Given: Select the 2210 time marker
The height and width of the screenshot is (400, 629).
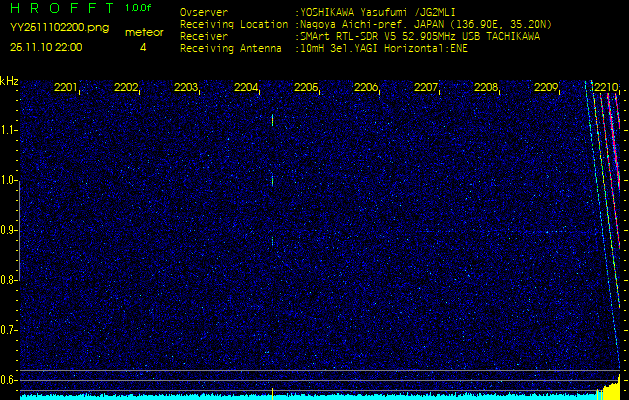Looking at the screenshot, I should tap(606, 88).
